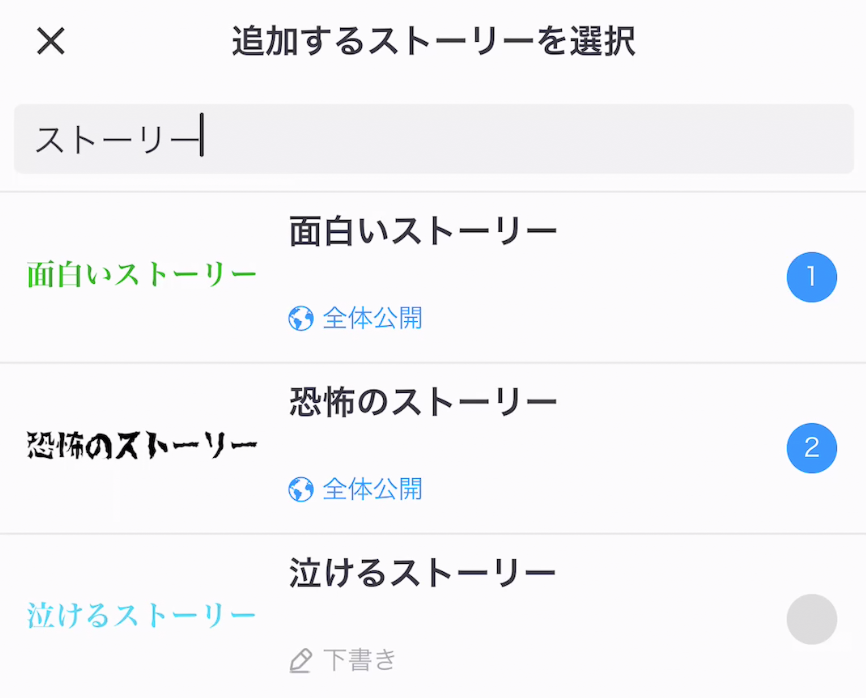Click the 全体公開 link for 恐怖のストーリー
Viewport: 866px width, 698px height.
[370, 490]
